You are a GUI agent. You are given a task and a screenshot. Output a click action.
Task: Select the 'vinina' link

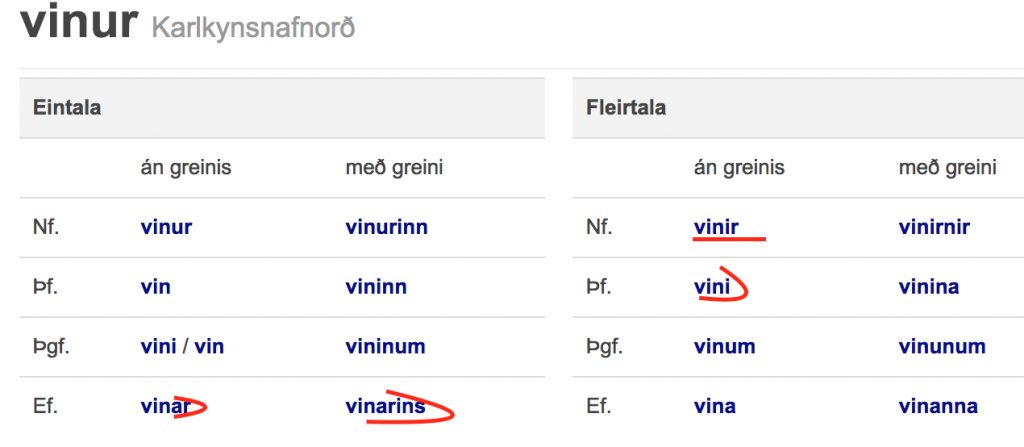pyautogui.click(x=928, y=287)
